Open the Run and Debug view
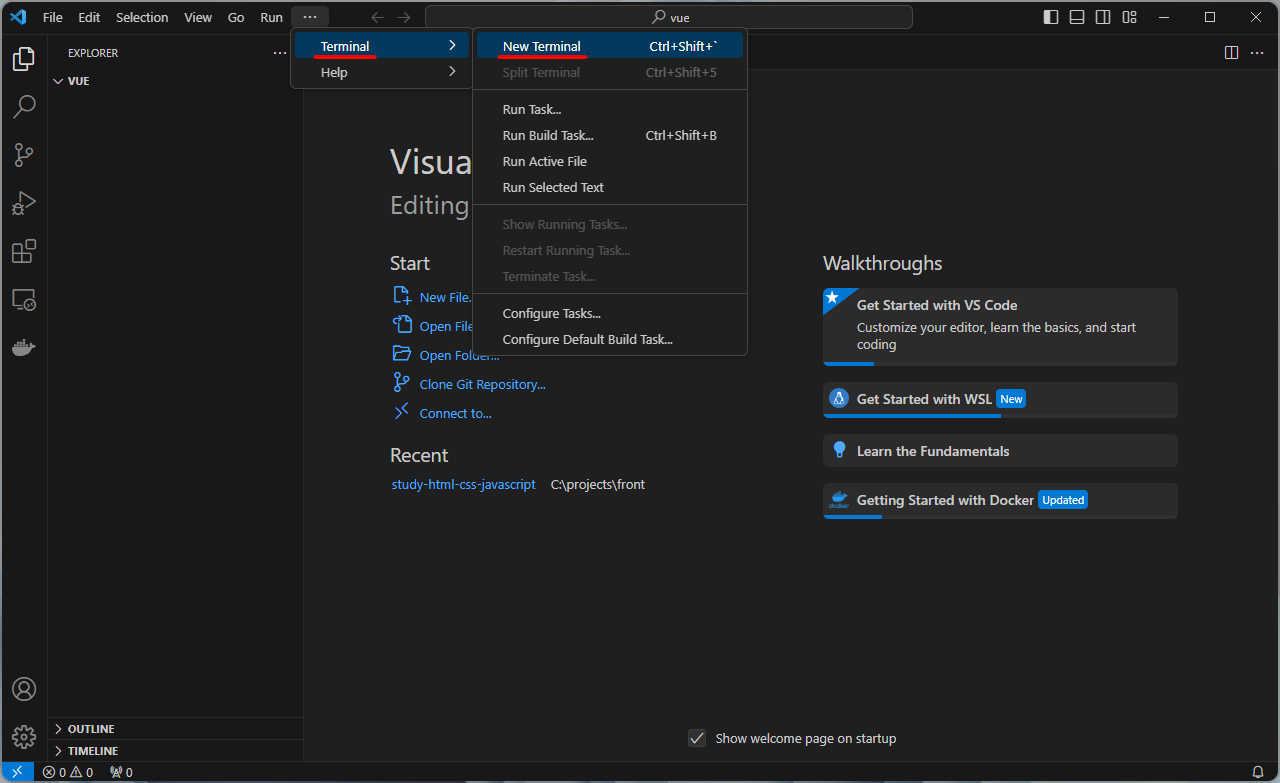Screen dimensions: 1280x783 click(x=24, y=203)
